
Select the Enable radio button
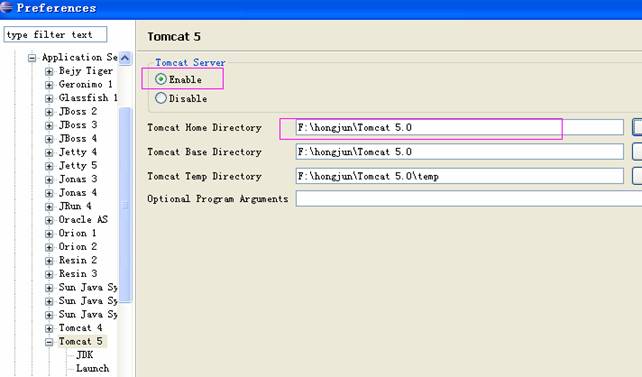(x=161, y=79)
